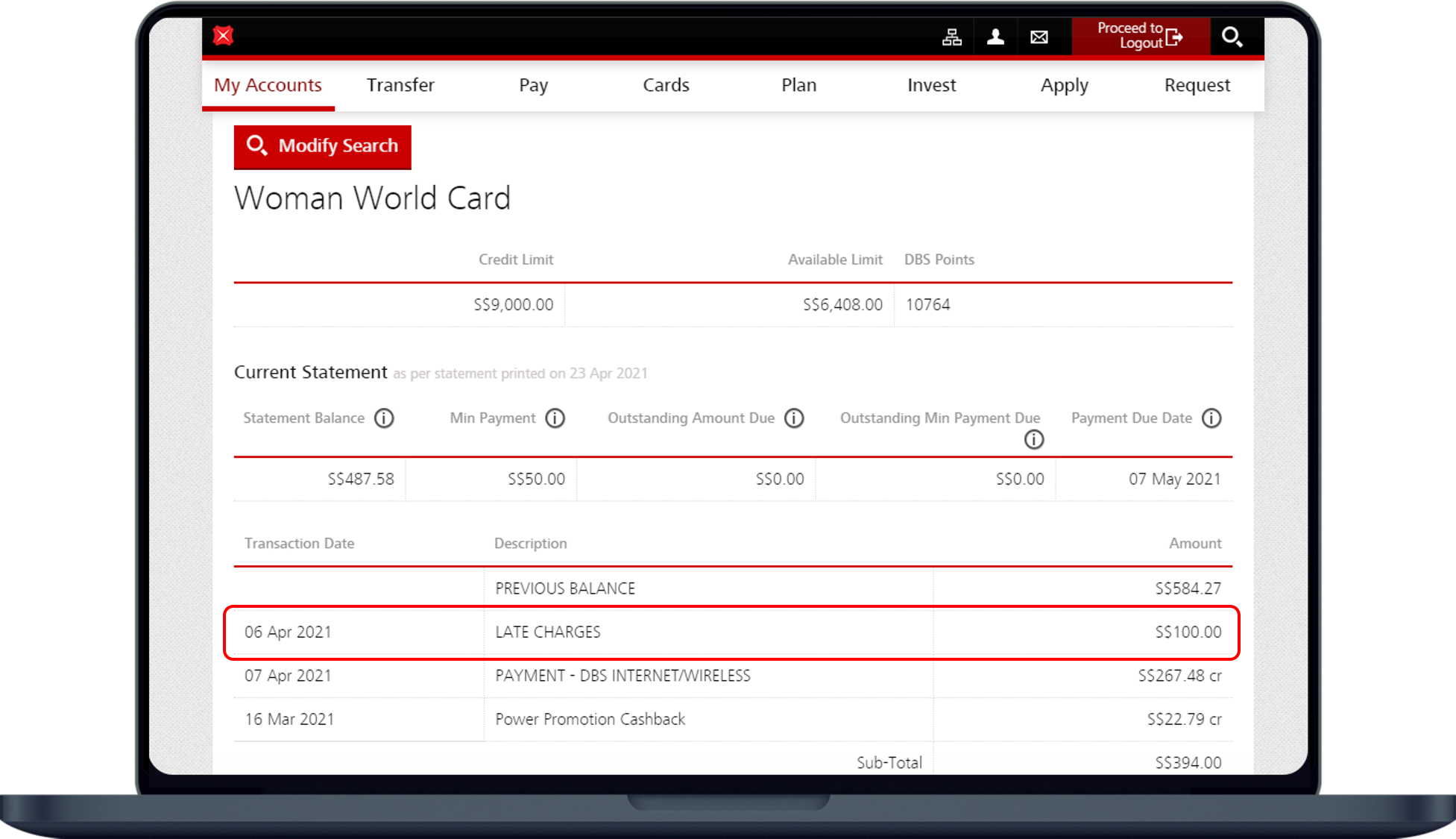
Task: Open the Cards menu
Action: click(666, 86)
